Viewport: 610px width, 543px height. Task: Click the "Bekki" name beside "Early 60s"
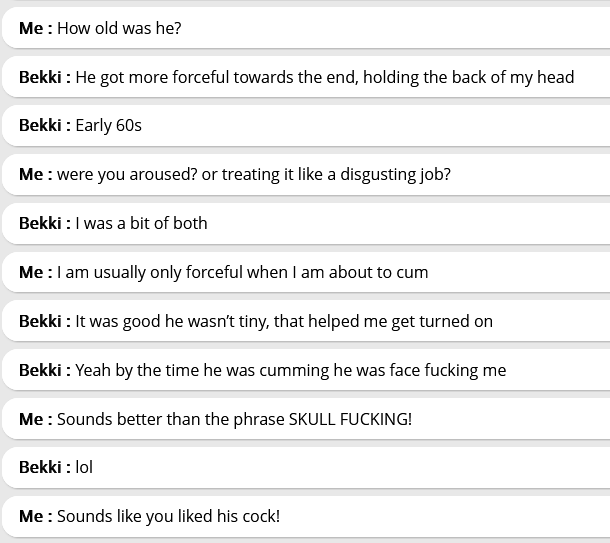coord(40,126)
